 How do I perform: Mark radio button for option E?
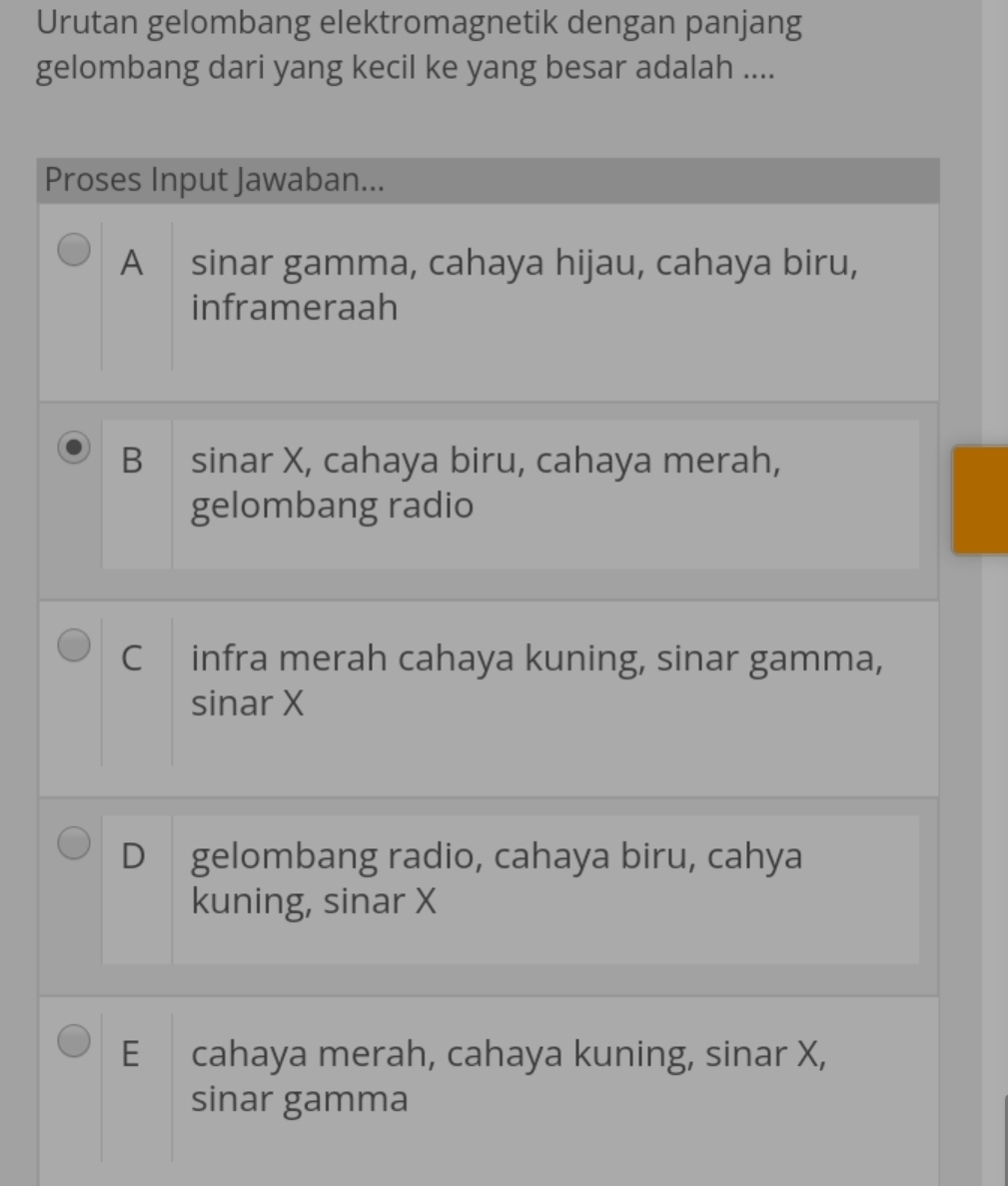tap(74, 1040)
